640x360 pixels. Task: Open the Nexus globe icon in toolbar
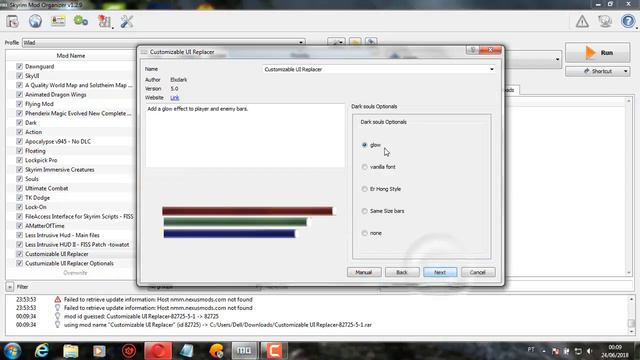click(x=35, y=21)
